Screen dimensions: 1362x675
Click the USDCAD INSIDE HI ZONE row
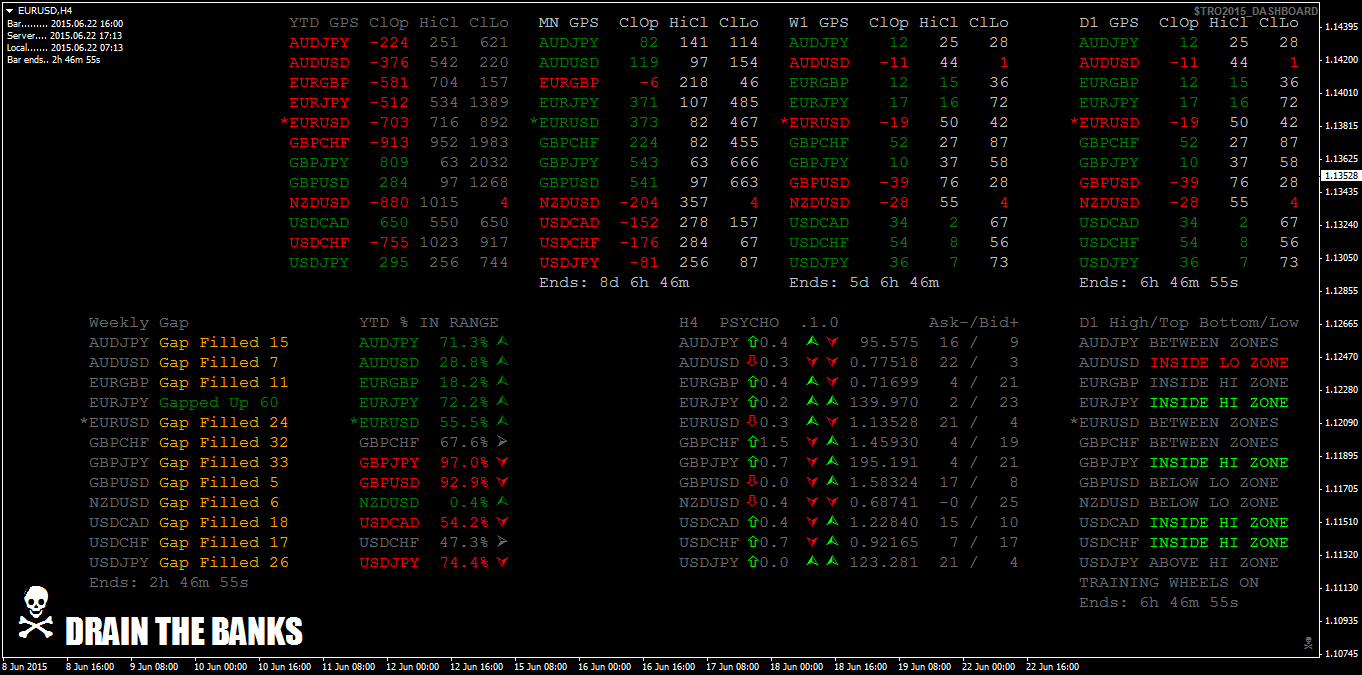tap(1184, 522)
